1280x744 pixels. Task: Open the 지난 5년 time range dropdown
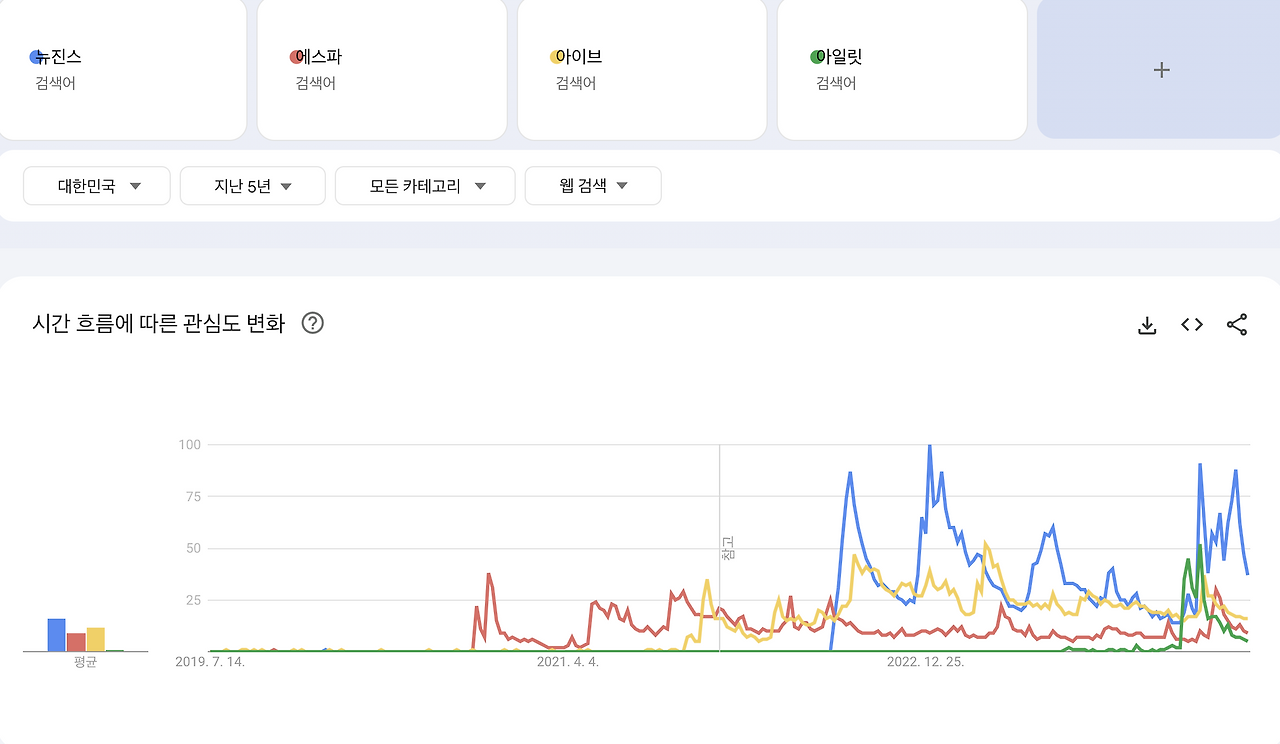tap(252, 185)
